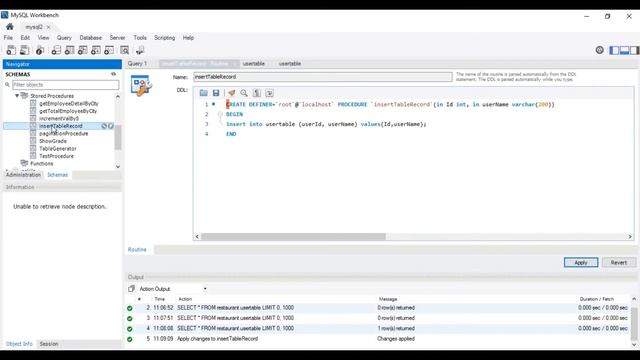Viewport: 640px width, 360px height.
Task: Click the DDL editor horizontal scrollbar thumb
Action: (x=293, y=237)
